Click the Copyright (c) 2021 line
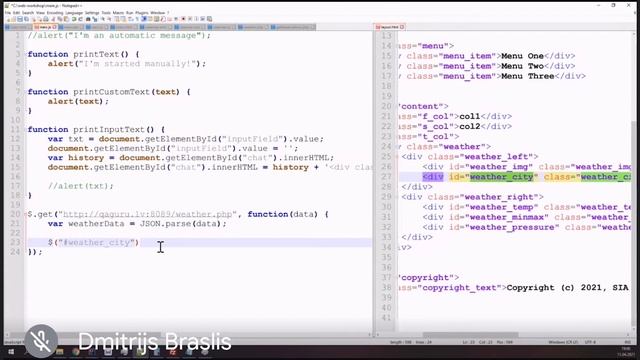This screenshot has width=640, height=360. pos(567,287)
